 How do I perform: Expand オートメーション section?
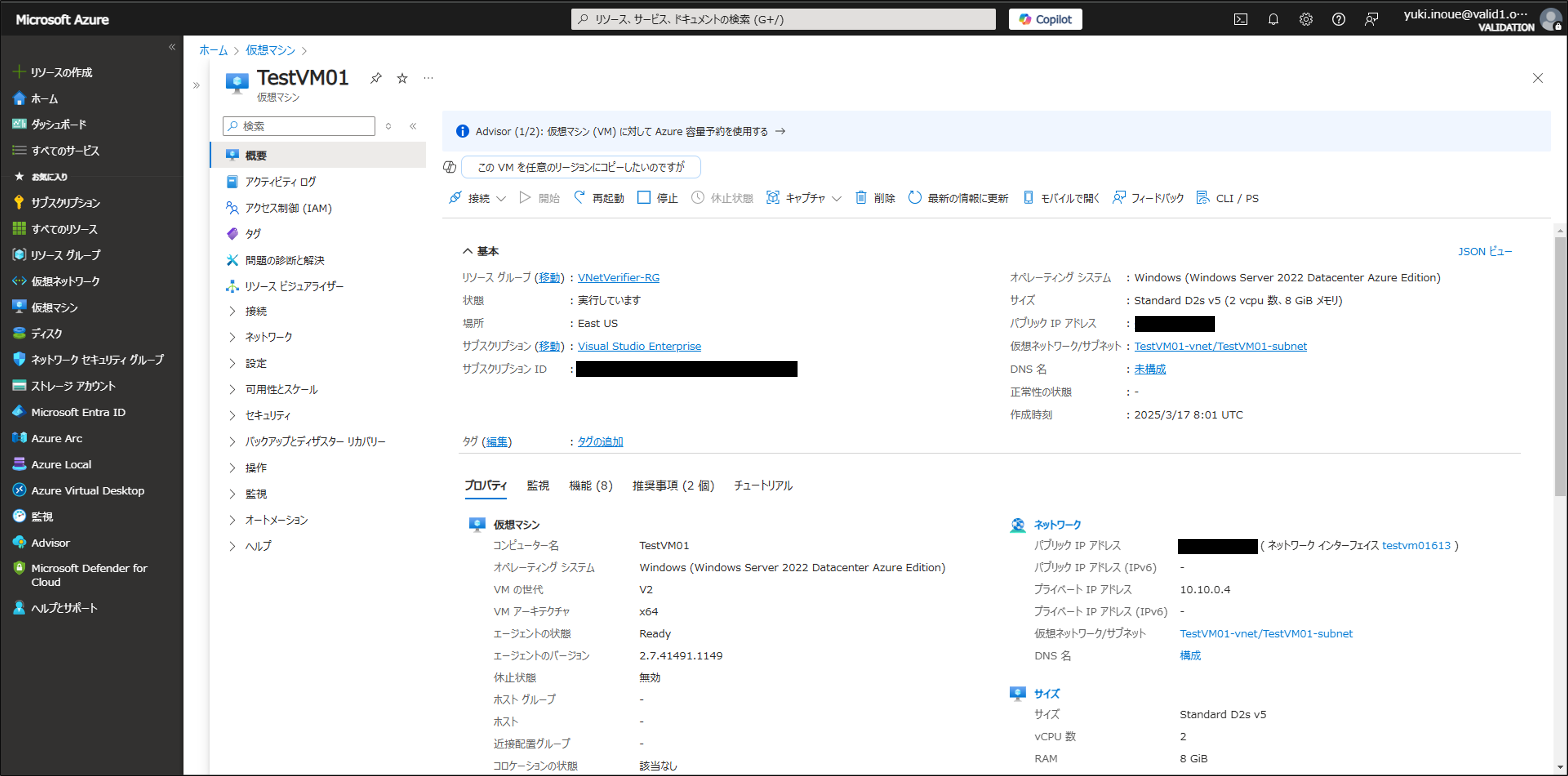269,521
